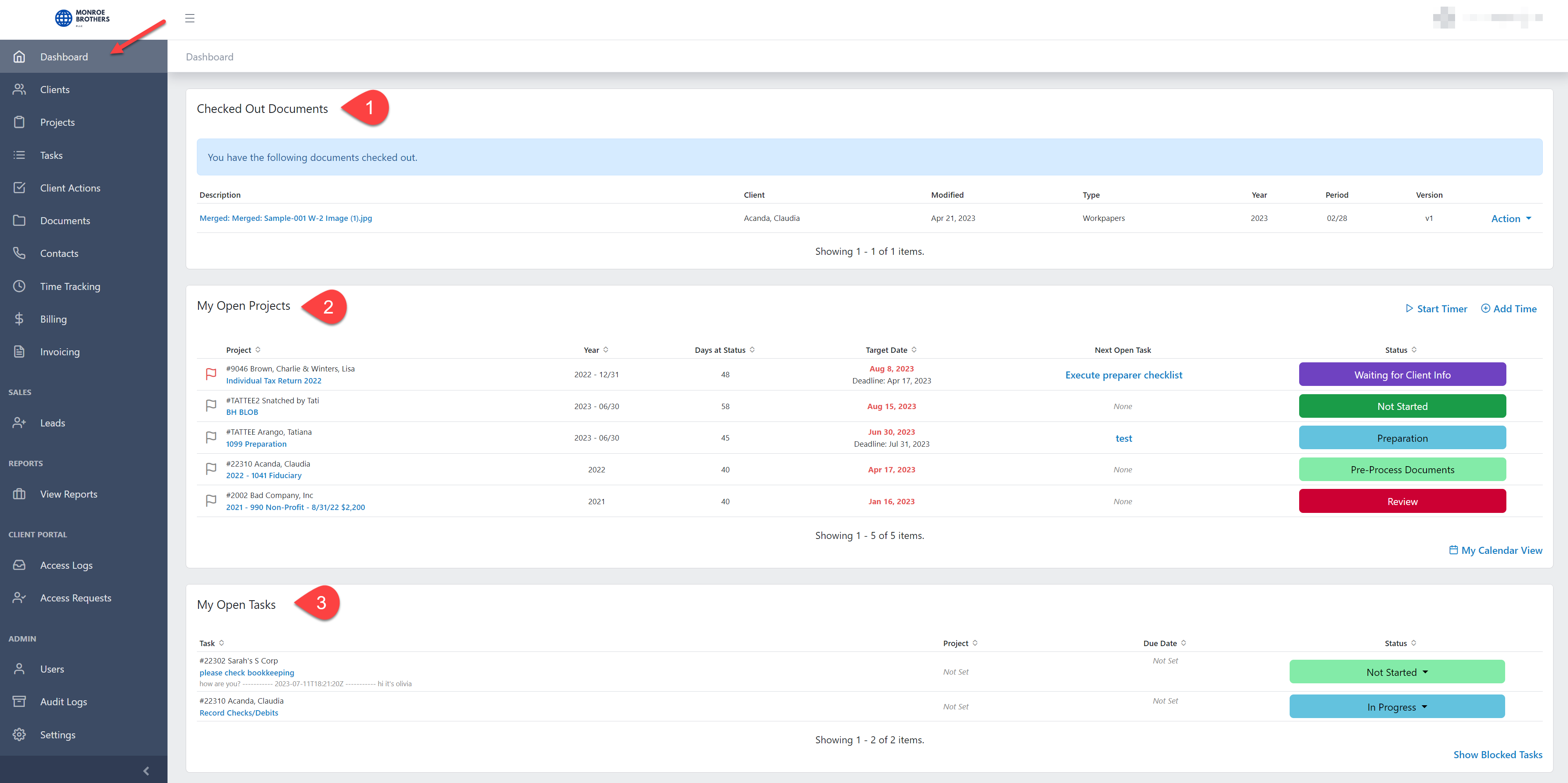The image size is (1568, 783).
Task: Click the Start Timer play icon
Action: pos(1408,309)
